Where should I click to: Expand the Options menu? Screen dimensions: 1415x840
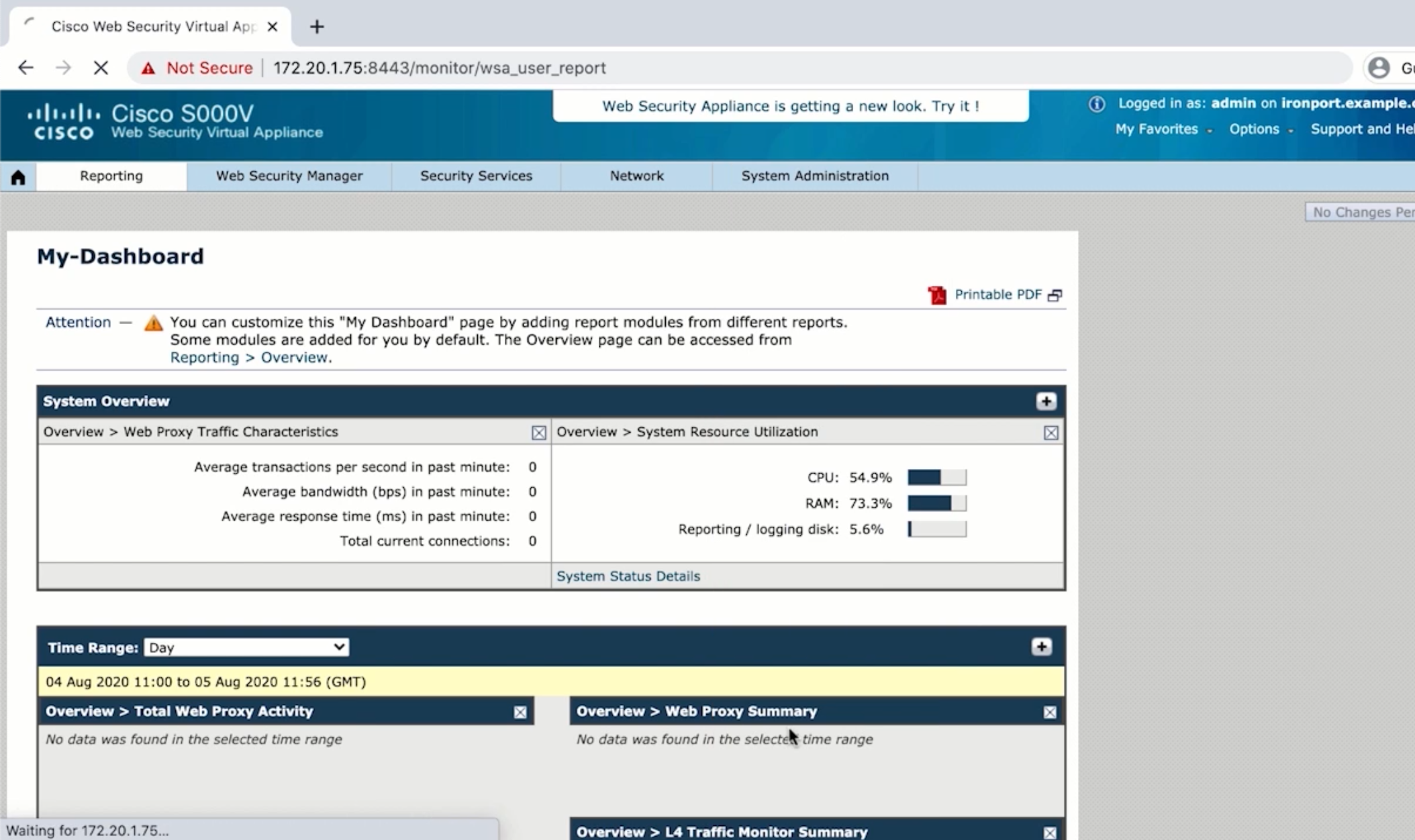[x=1261, y=129]
